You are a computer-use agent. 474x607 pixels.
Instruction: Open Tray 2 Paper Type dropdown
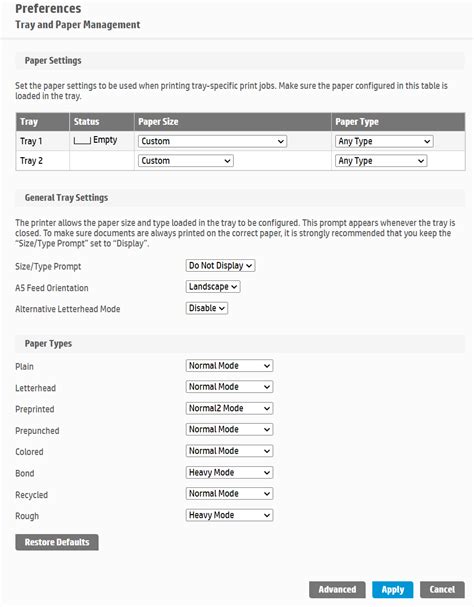coord(381,161)
